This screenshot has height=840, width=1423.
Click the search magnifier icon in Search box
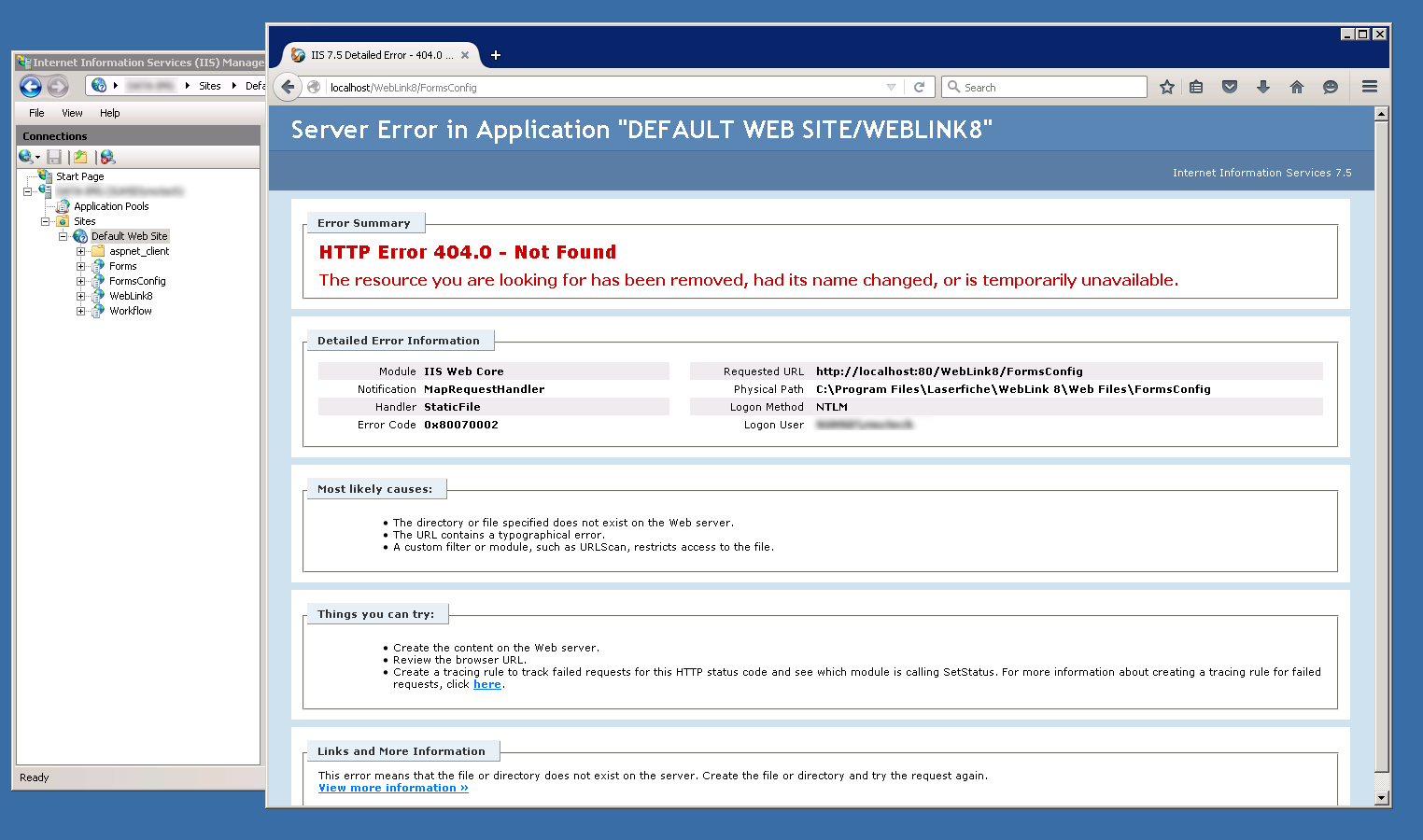pyautogui.click(x=953, y=87)
